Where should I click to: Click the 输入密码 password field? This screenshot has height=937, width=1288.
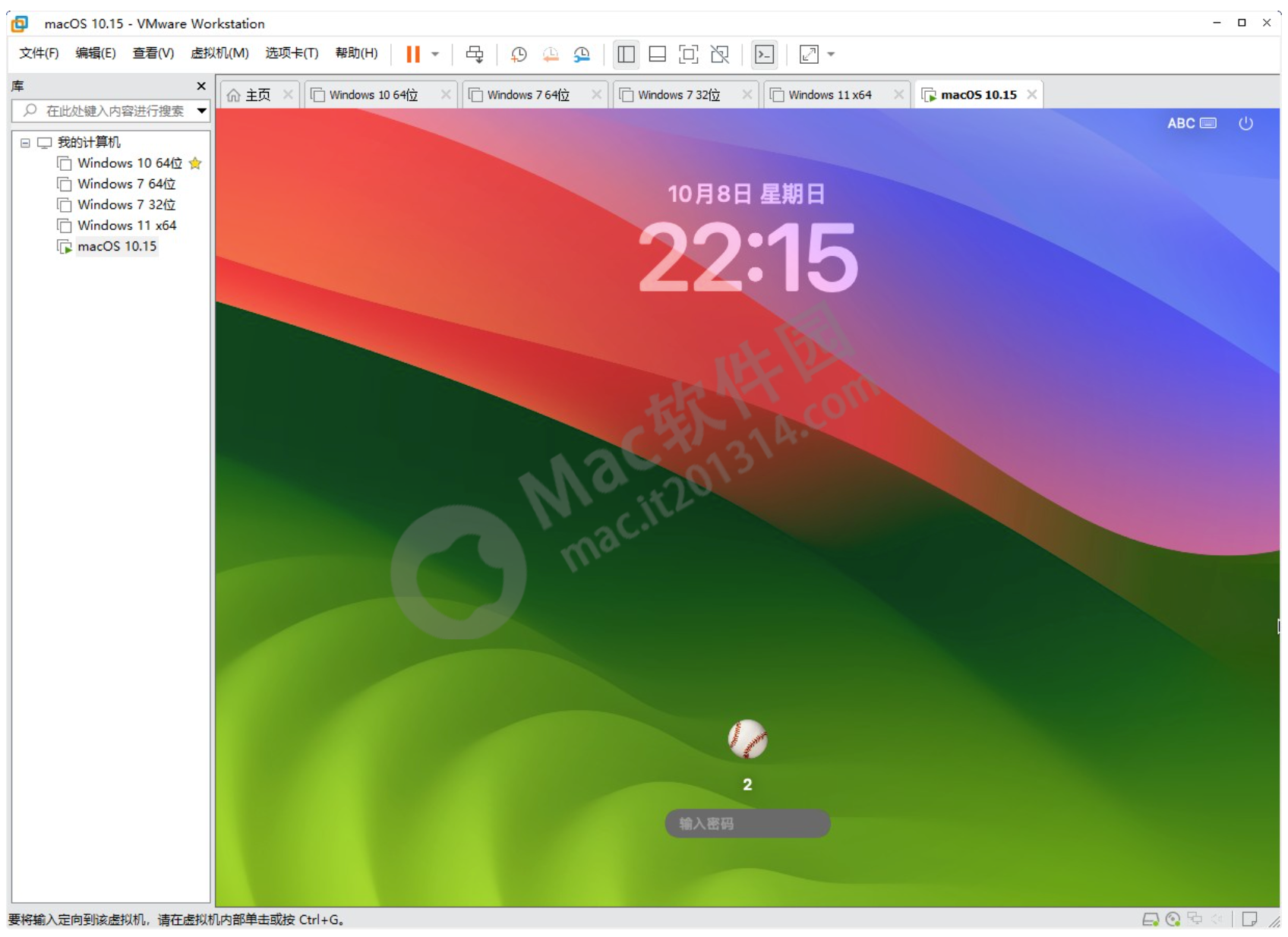747,824
